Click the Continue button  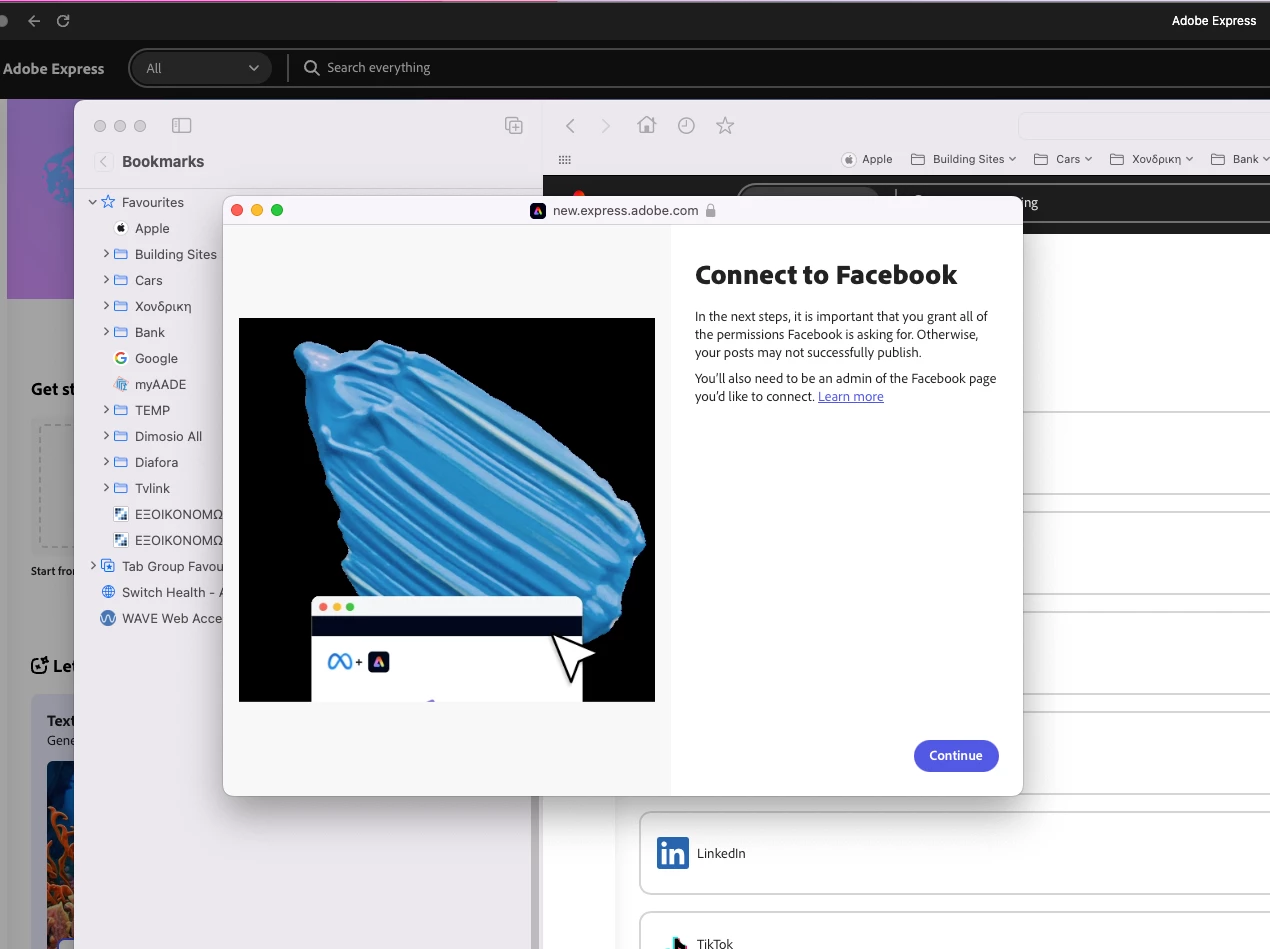pos(956,755)
